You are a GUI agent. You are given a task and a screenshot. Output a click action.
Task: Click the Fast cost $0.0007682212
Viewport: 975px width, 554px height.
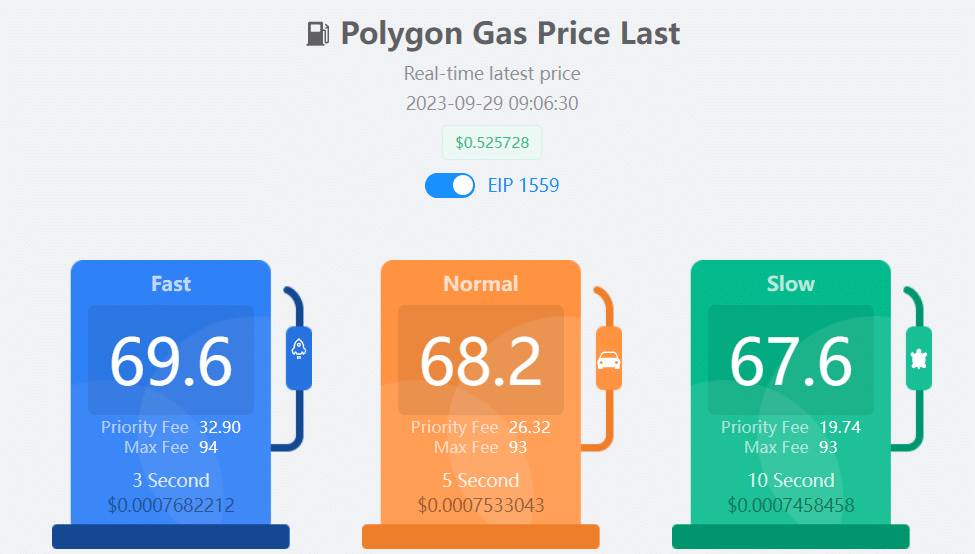click(x=171, y=505)
